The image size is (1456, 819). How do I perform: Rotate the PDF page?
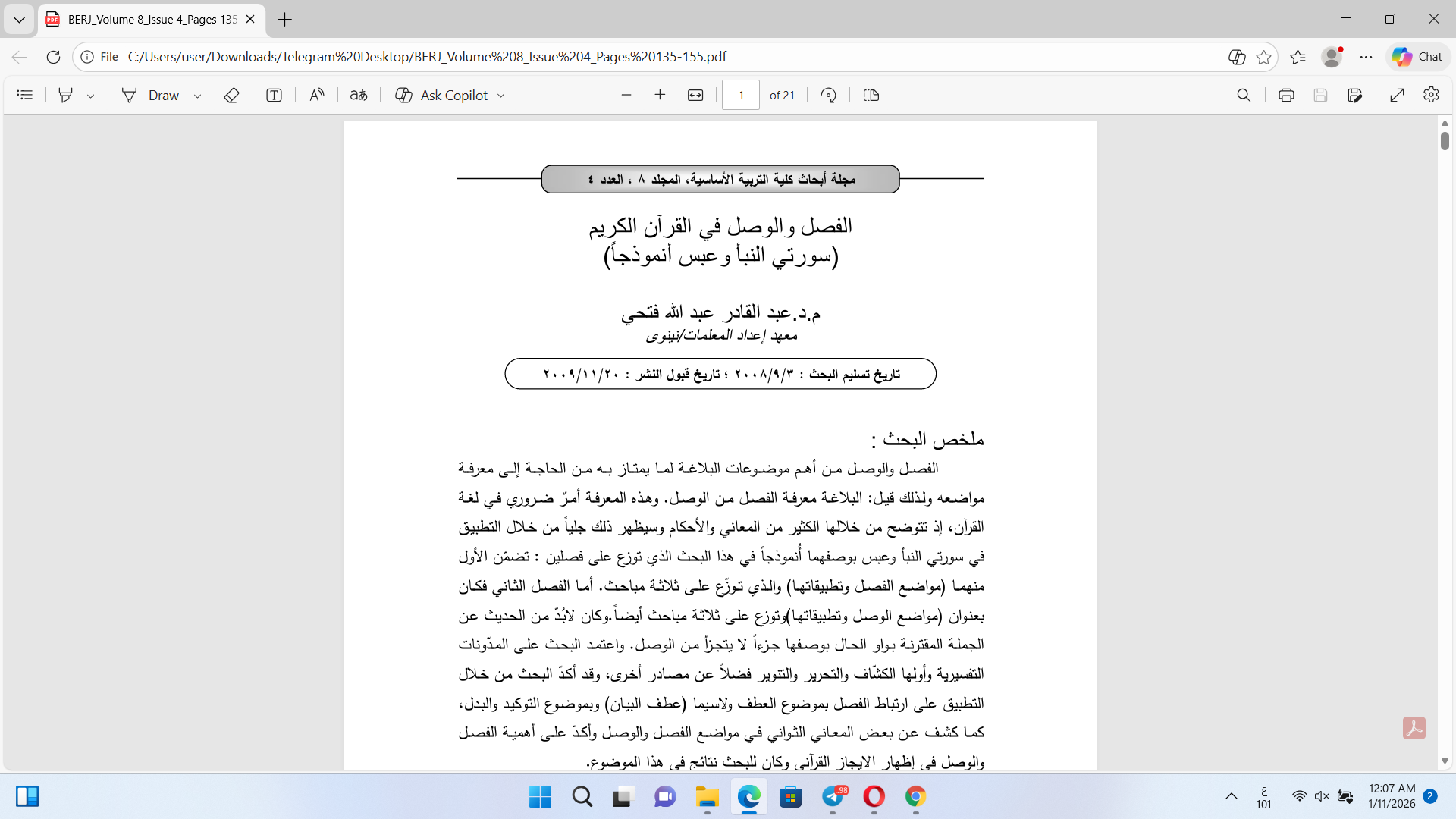(x=829, y=95)
